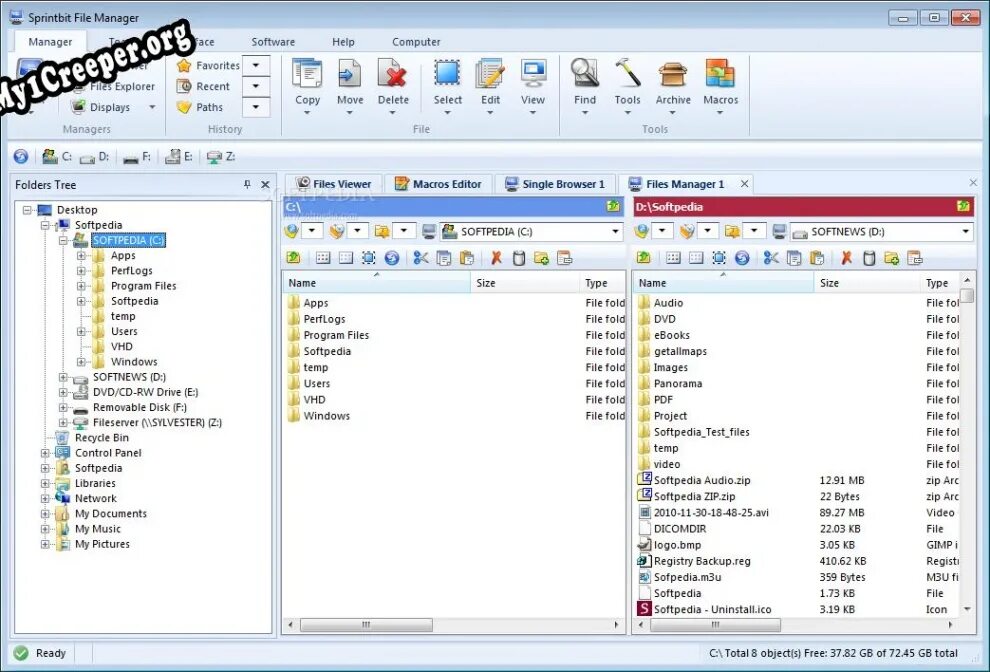This screenshot has width=990, height=672.
Task: Switch to the D: drive shortcut on the drive bar
Action: [95, 156]
